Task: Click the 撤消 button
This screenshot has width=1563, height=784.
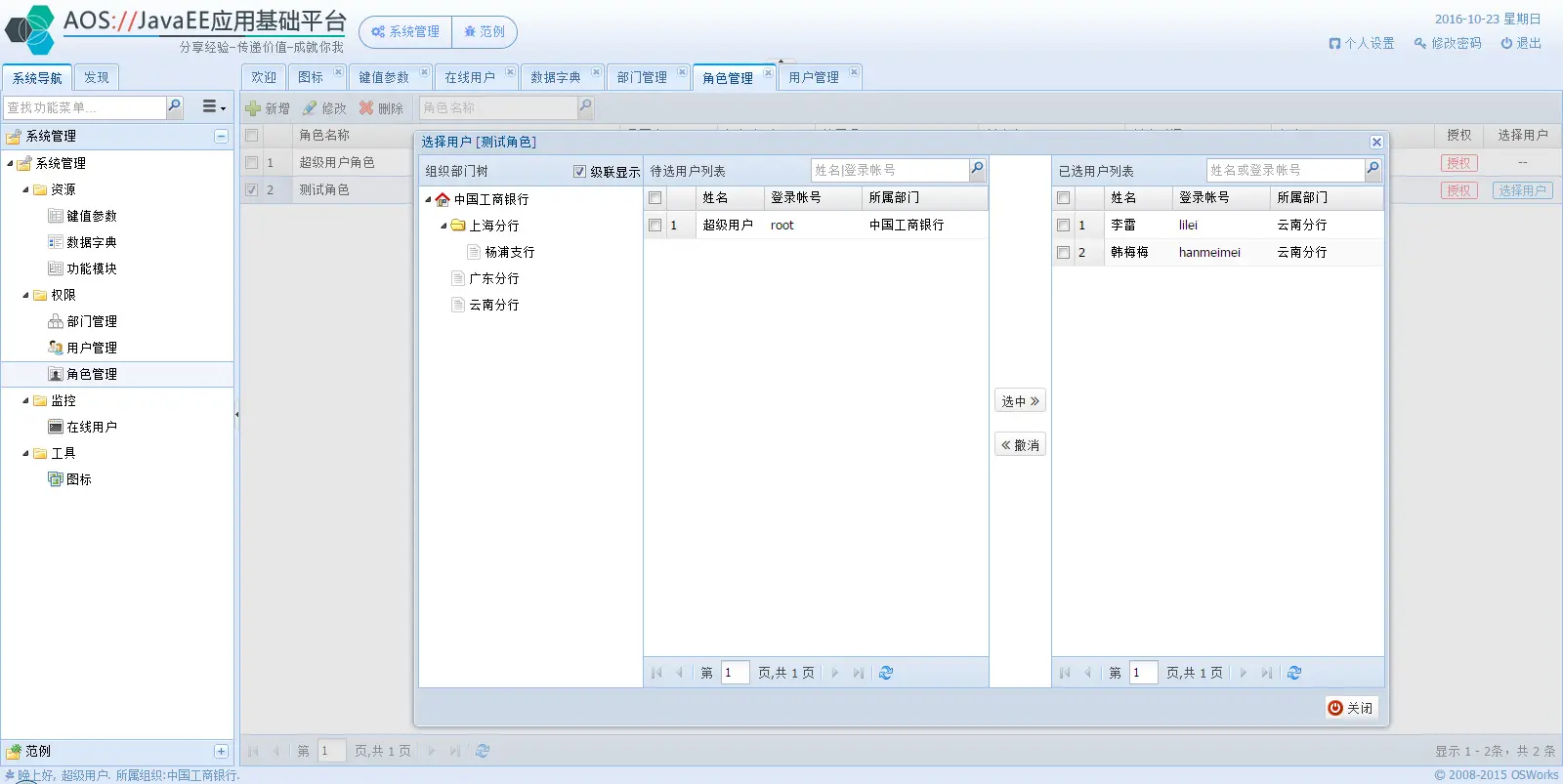Action: (1020, 444)
